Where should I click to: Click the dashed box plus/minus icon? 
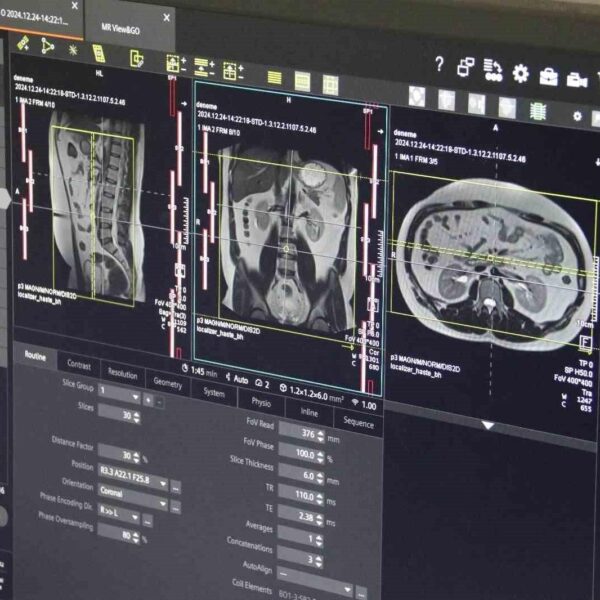coord(233,71)
